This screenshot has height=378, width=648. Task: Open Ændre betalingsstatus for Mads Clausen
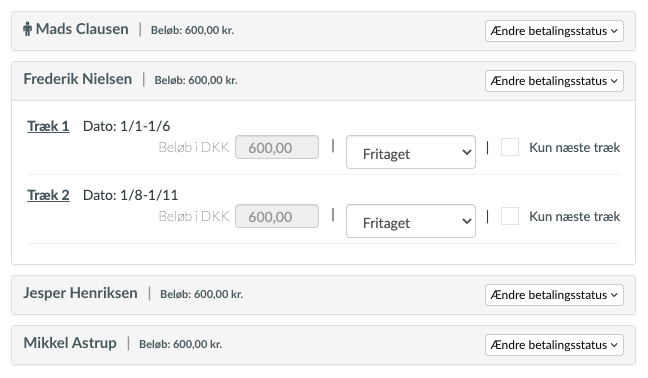coord(554,31)
